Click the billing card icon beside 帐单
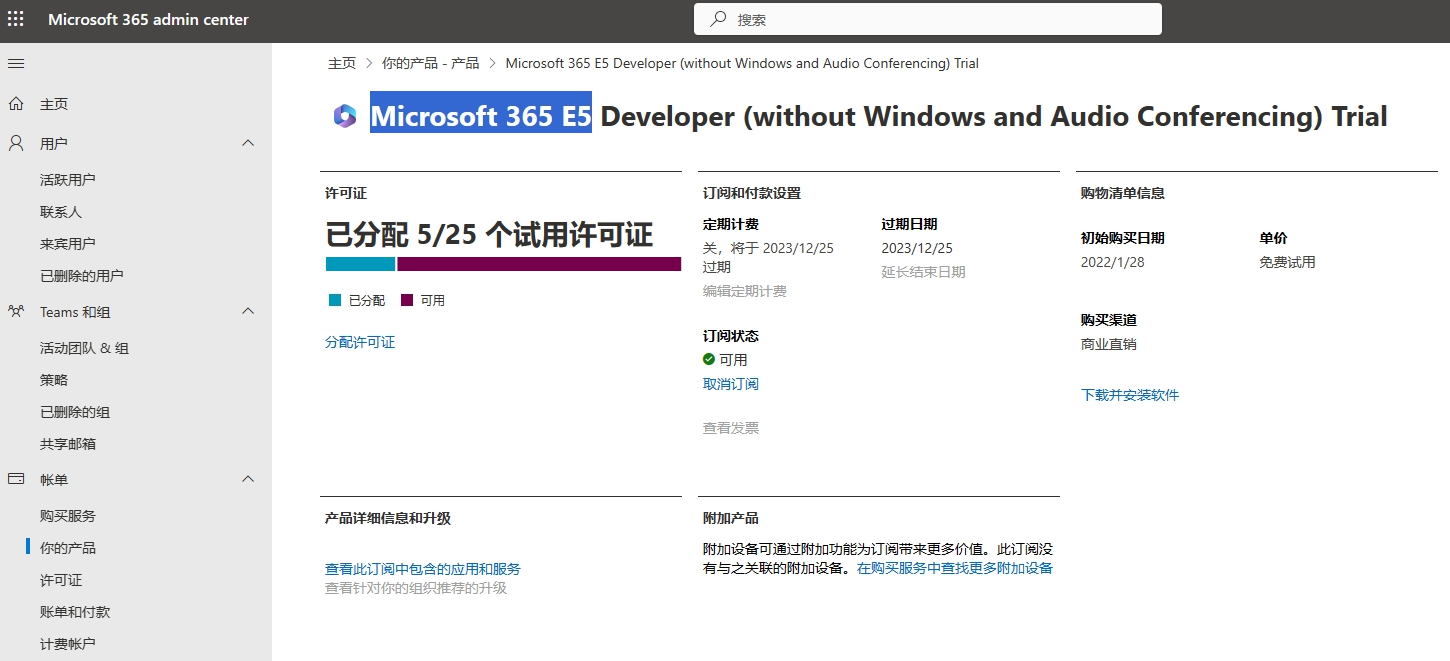1450x661 pixels. (16, 480)
